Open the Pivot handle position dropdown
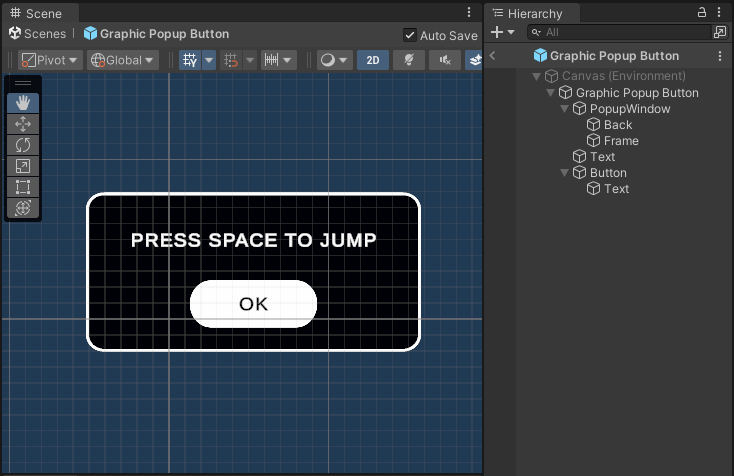The height and width of the screenshot is (476, 734). pyautogui.click(x=50, y=60)
